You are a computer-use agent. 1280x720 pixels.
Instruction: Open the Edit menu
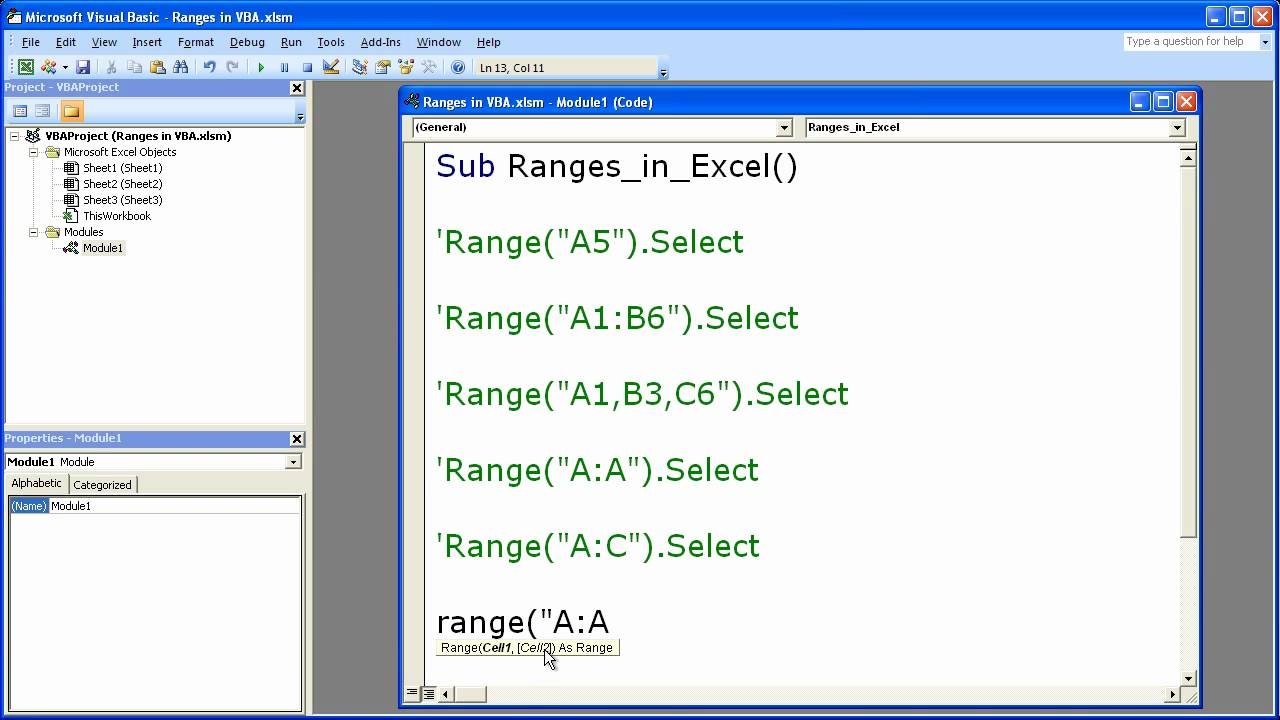pyautogui.click(x=66, y=42)
